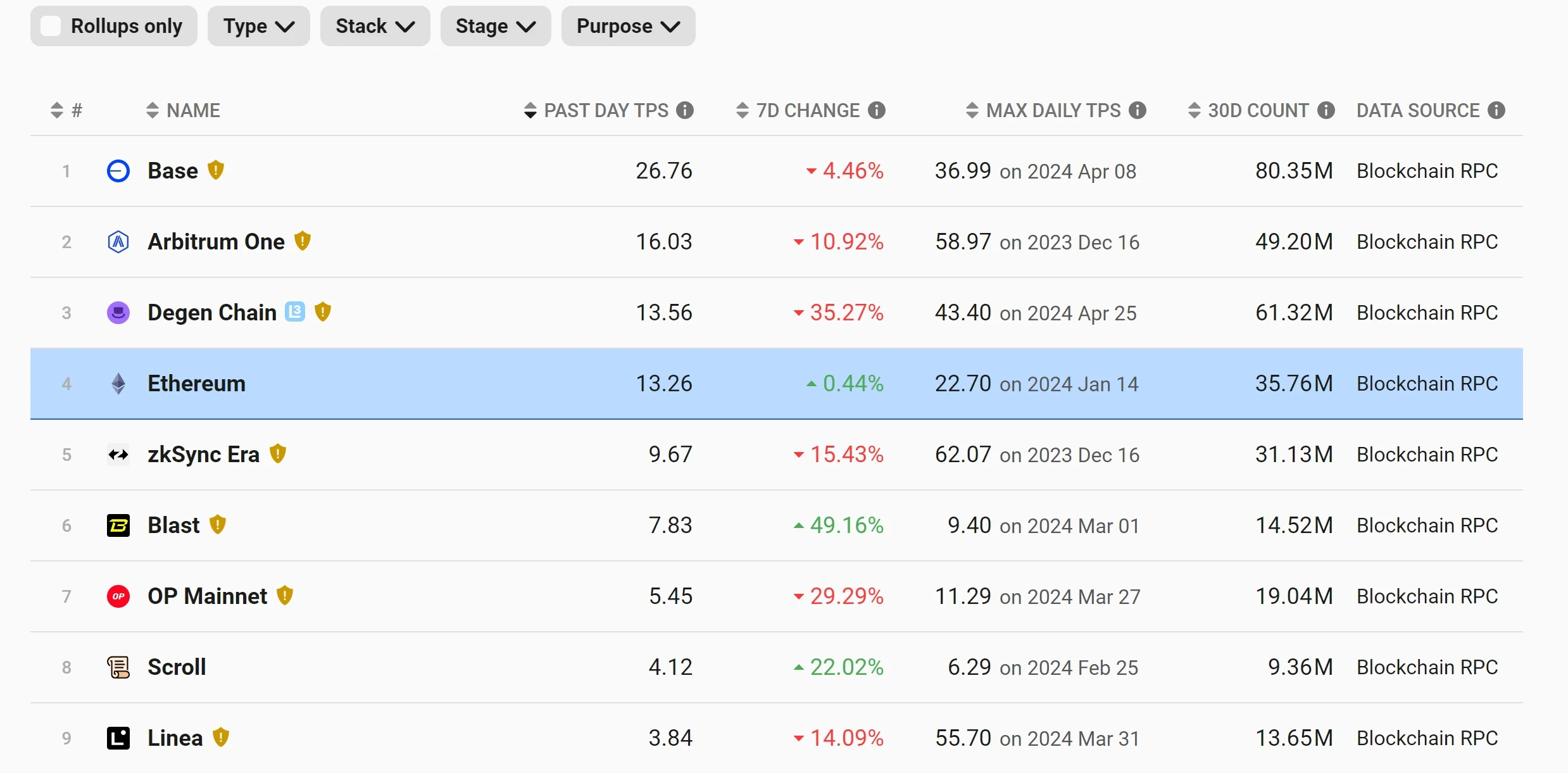Toggle the Rollups only checkbox
1568x773 pixels.
click(x=51, y=26)
